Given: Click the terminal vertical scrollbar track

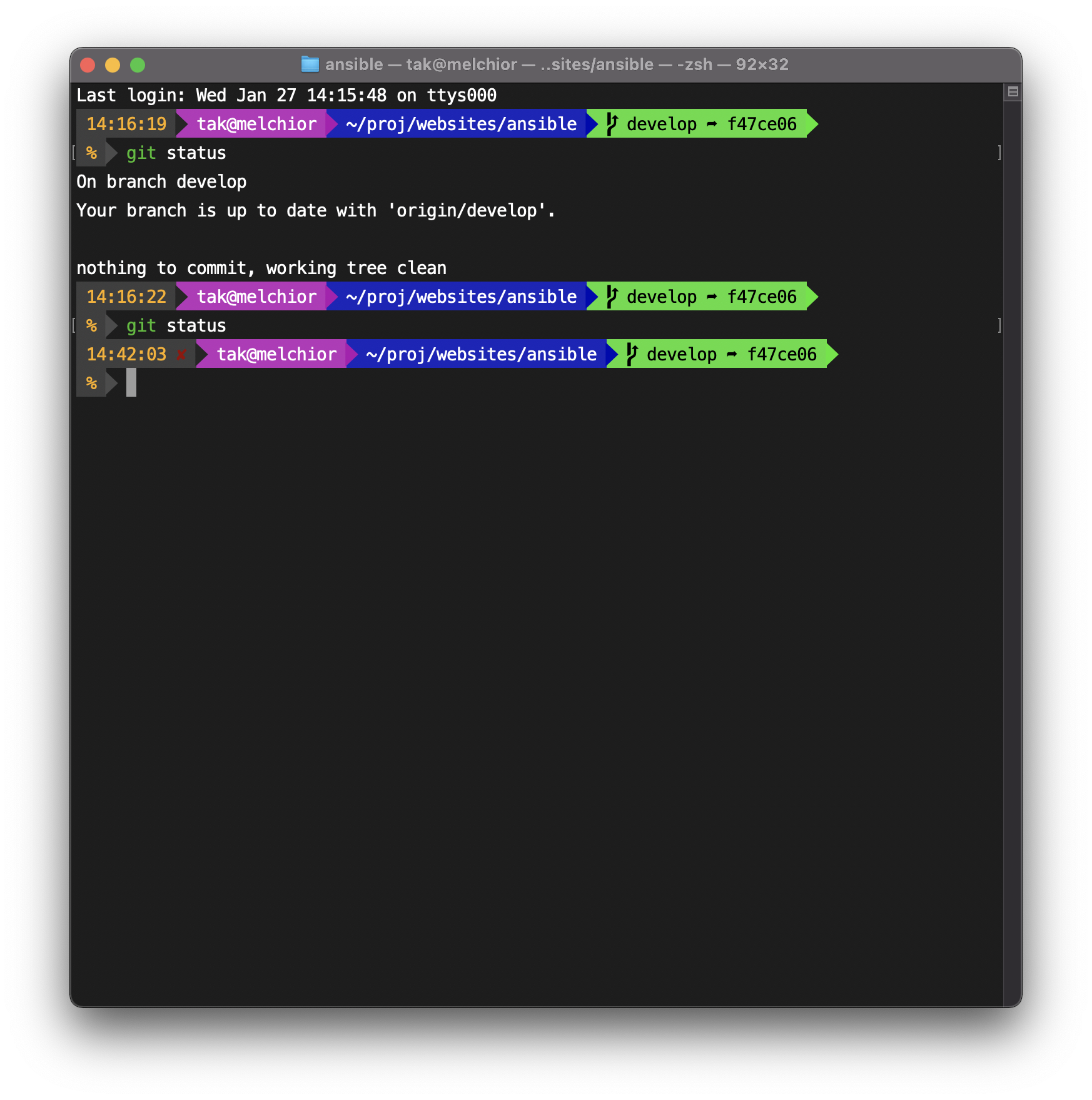Looking at the screenshot, I should tap(1013, 553).
